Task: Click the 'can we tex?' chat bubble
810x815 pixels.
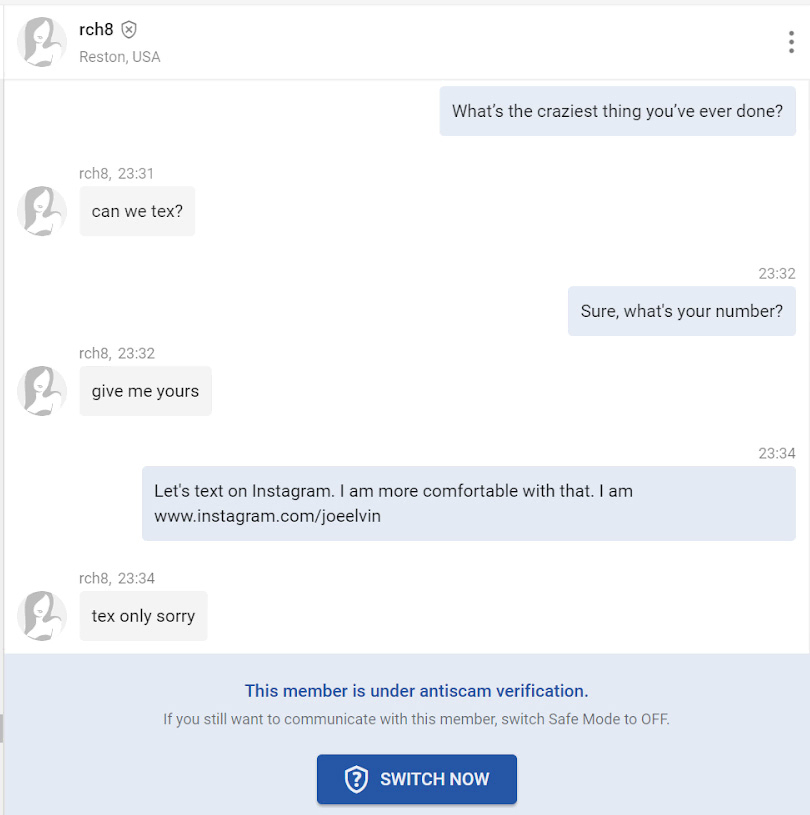Action: 137,211
